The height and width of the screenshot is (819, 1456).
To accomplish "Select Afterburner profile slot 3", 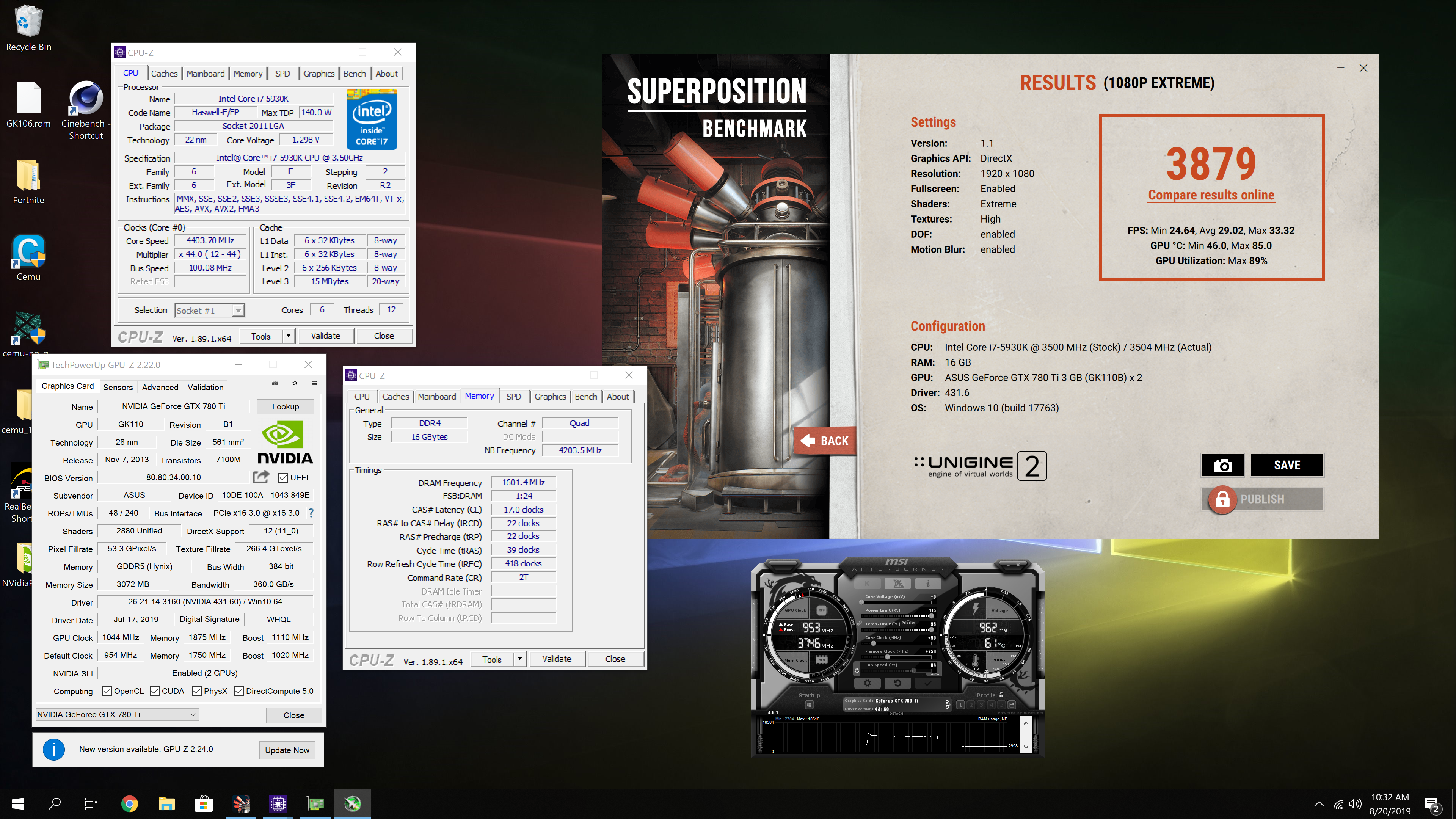I will click(x=981, y=705).
